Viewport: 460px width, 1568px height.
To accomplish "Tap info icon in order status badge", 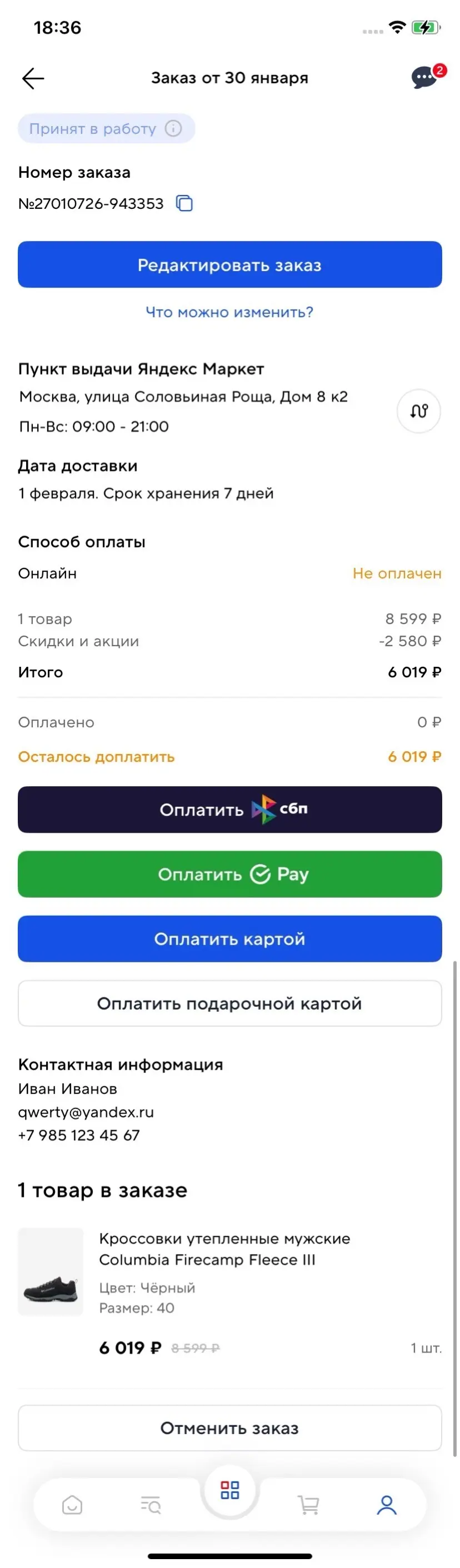I will point(173,128).
